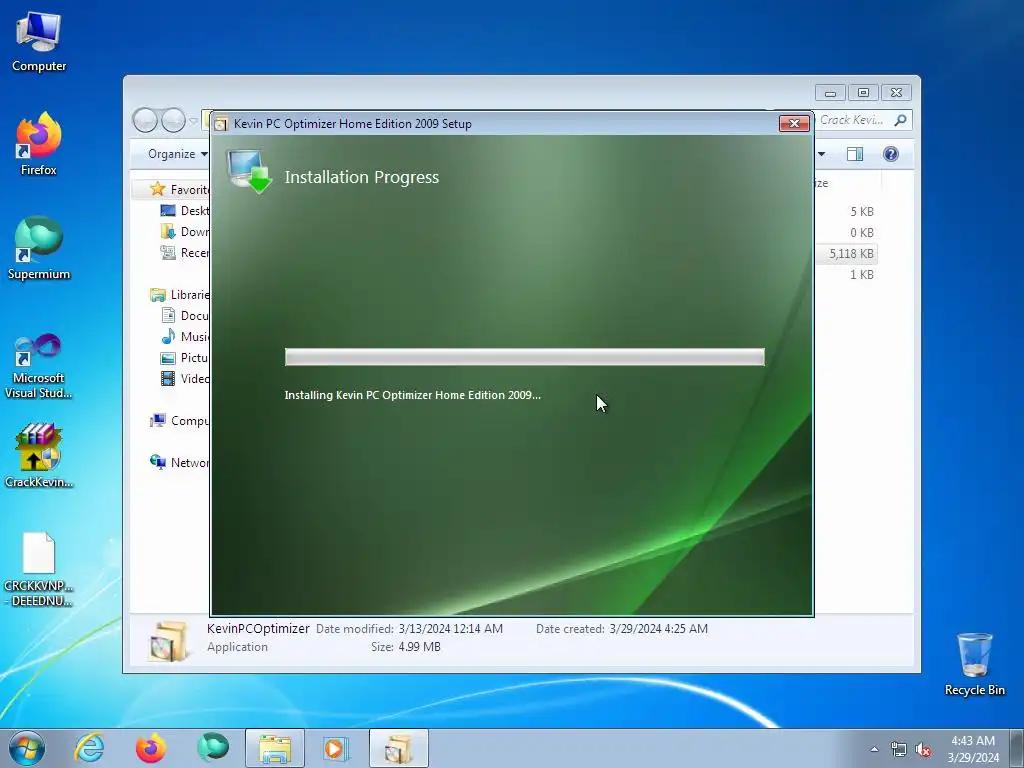Open recent pages dropdown in Explorer
This screenshot has width=1024, height=768.
193,121
